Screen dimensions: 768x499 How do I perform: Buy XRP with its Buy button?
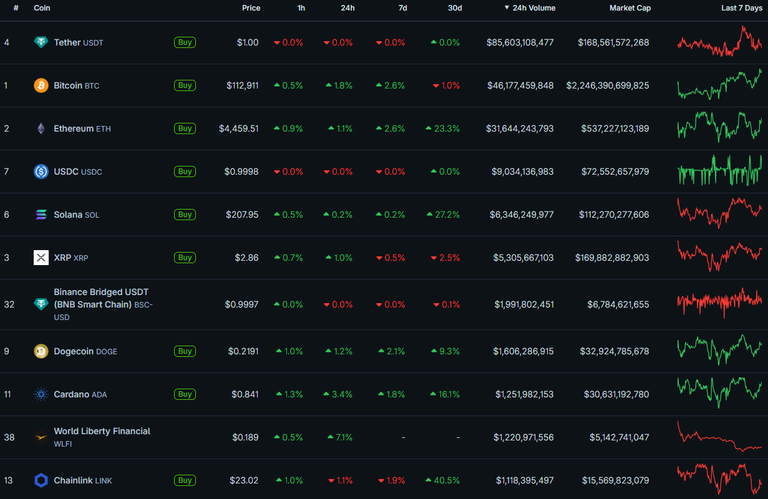[x=185, y=258]
